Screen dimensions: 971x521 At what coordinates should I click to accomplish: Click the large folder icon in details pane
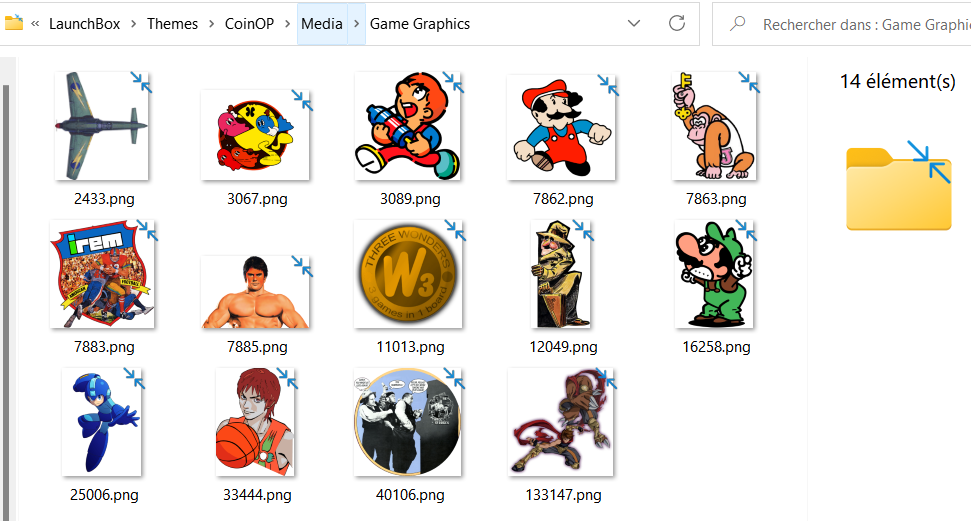pyautogui.click(x=899, y=187)
